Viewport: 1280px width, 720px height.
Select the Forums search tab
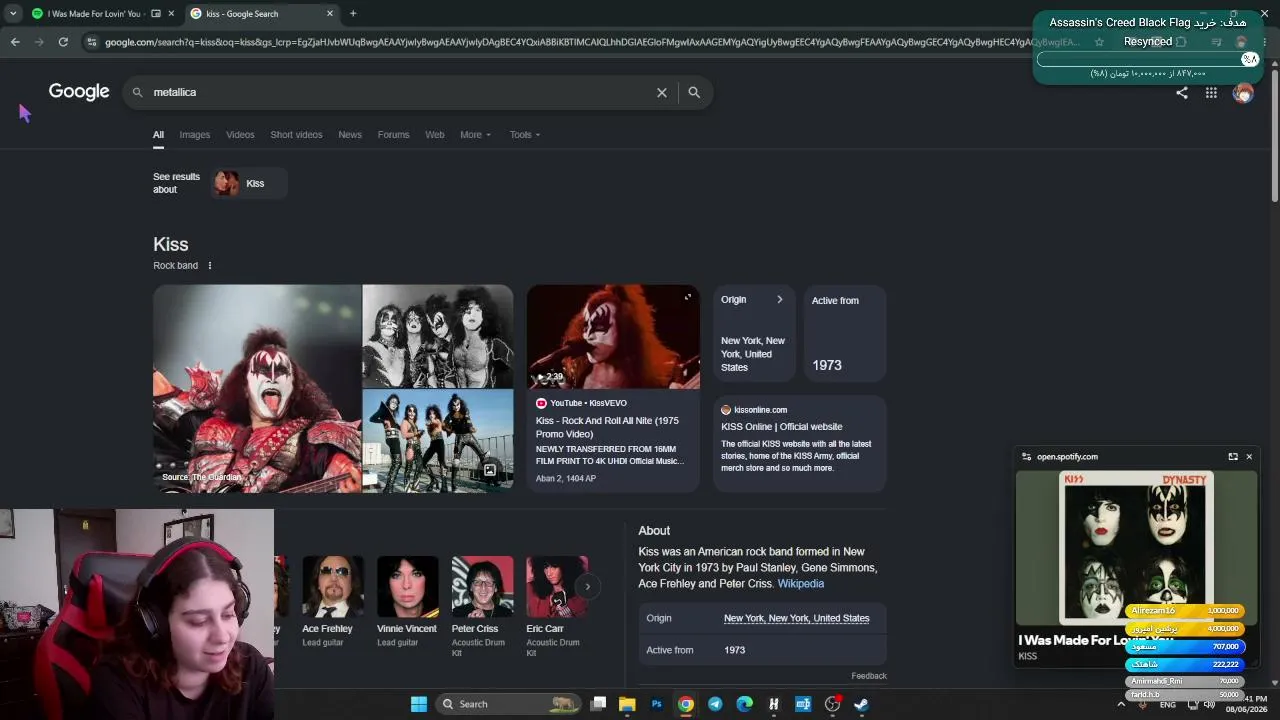pos(393,135)
